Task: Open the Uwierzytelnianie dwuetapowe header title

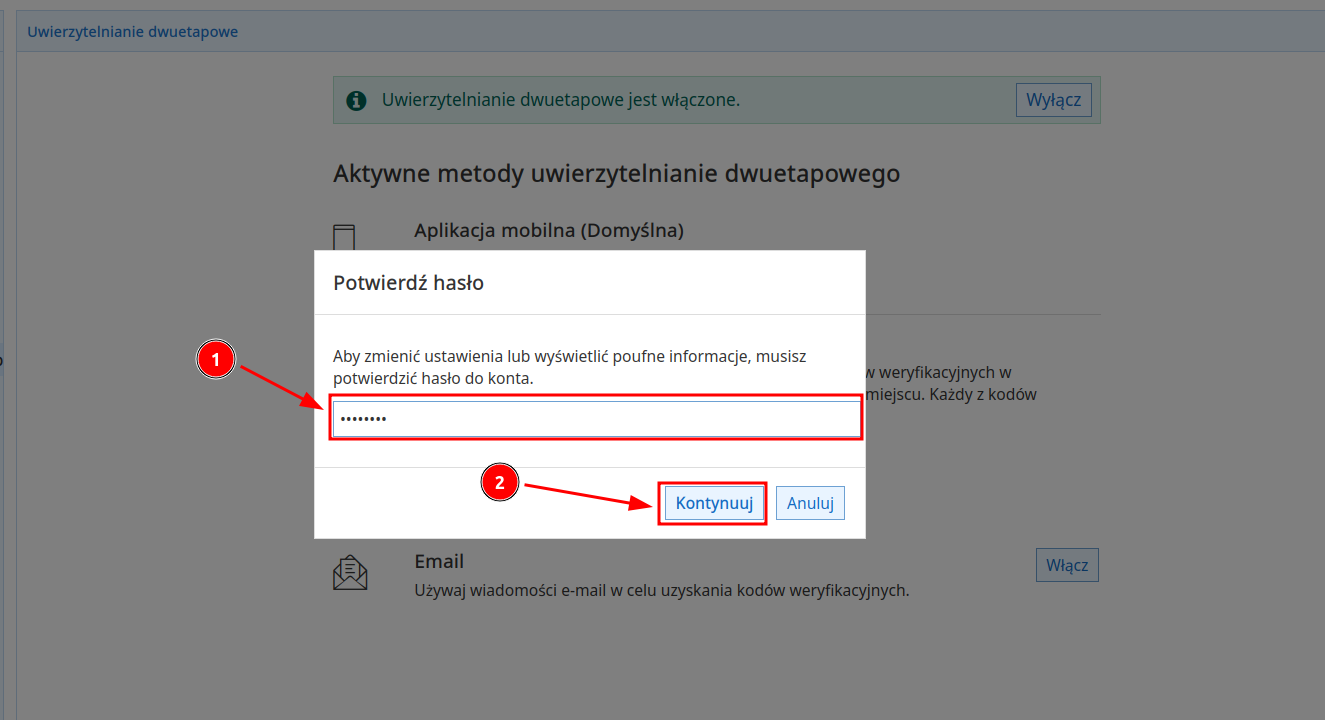Action: click(133, 32)
